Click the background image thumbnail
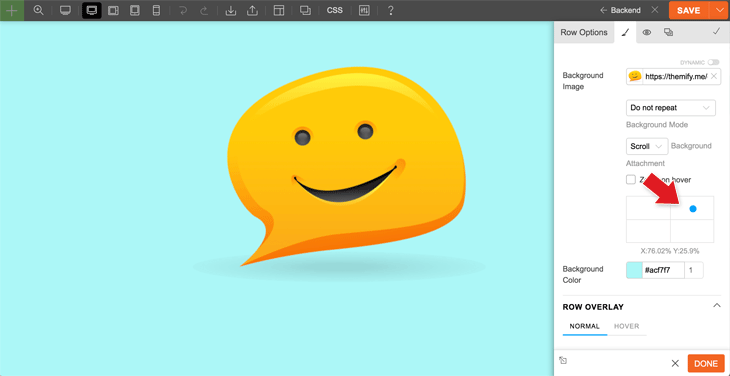The image size is (730, 376). 635,76
